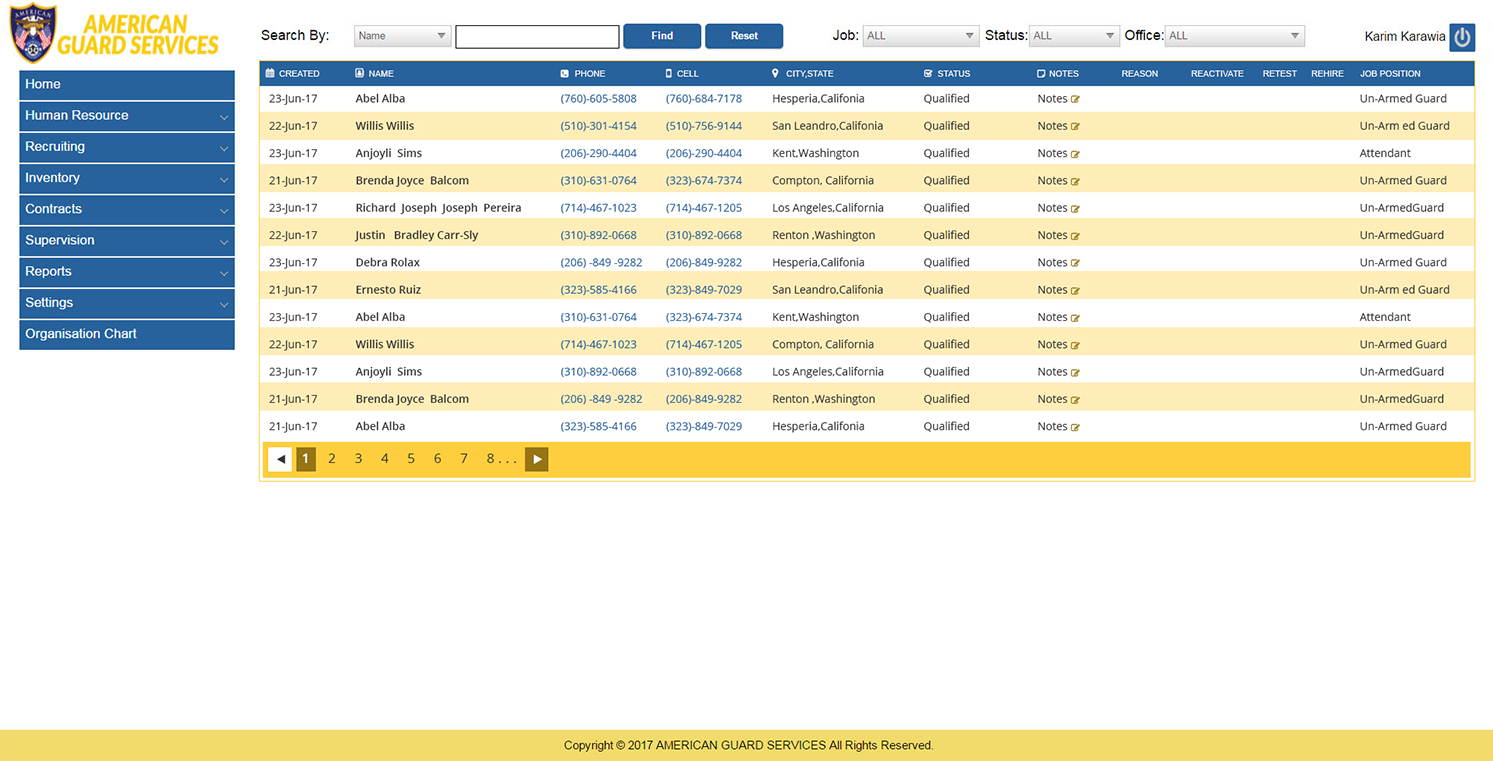Open Organisation Chart in sidebar
Viewport: 1493px width, 761px height.
click(x=127, y=334)
